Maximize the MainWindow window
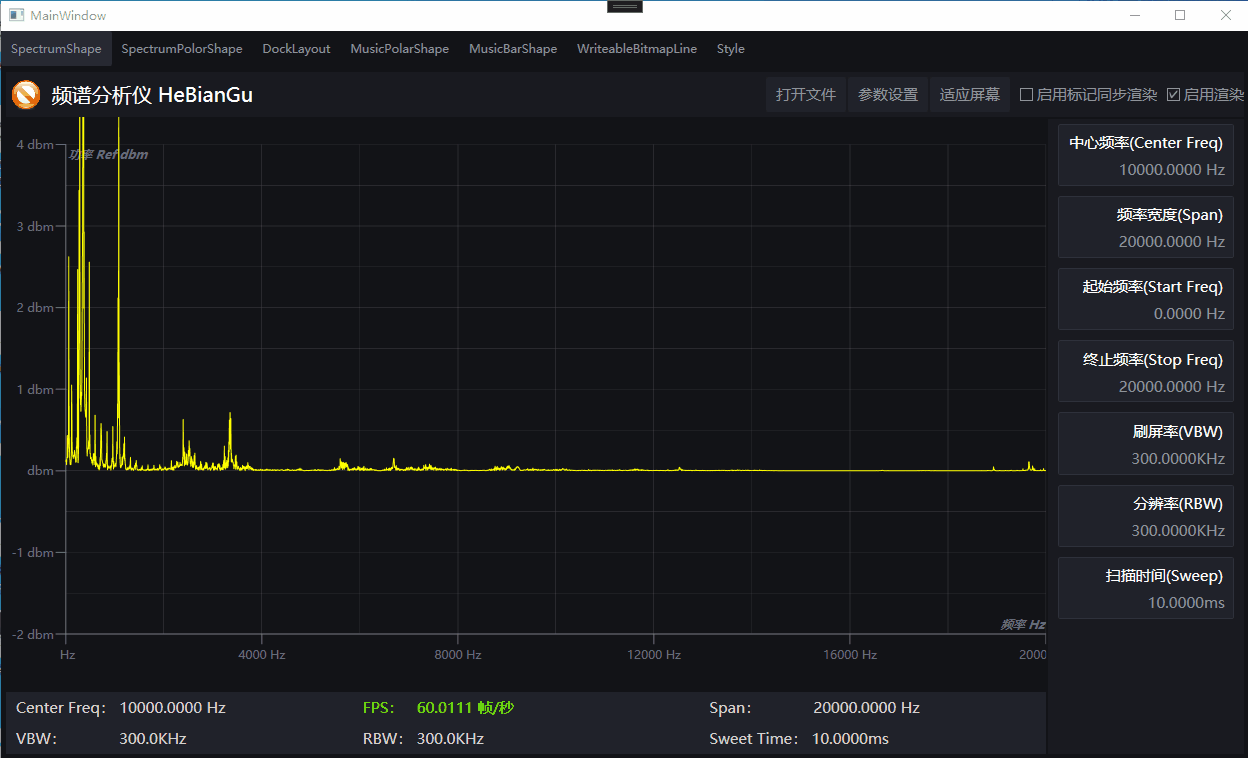Screen dimensions: 1248x758 pyautogui.click(x=1180, y=15)
